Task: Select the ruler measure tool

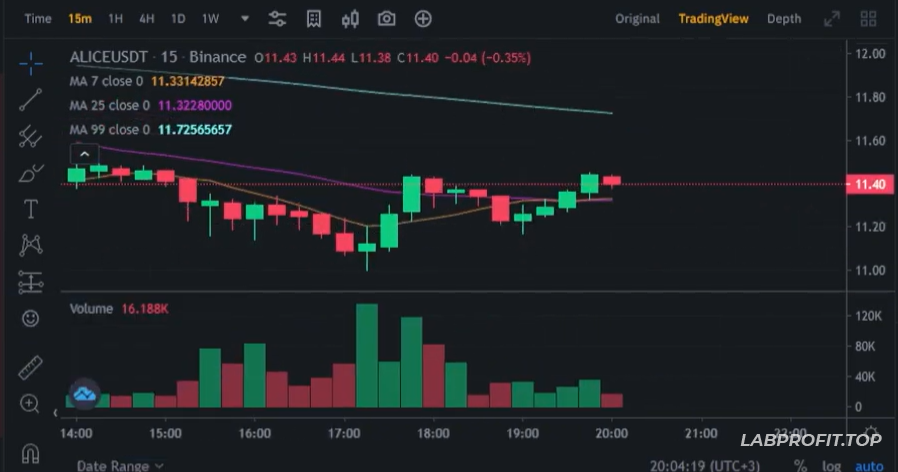Action: pyautogui.click(x=31, y=367)
